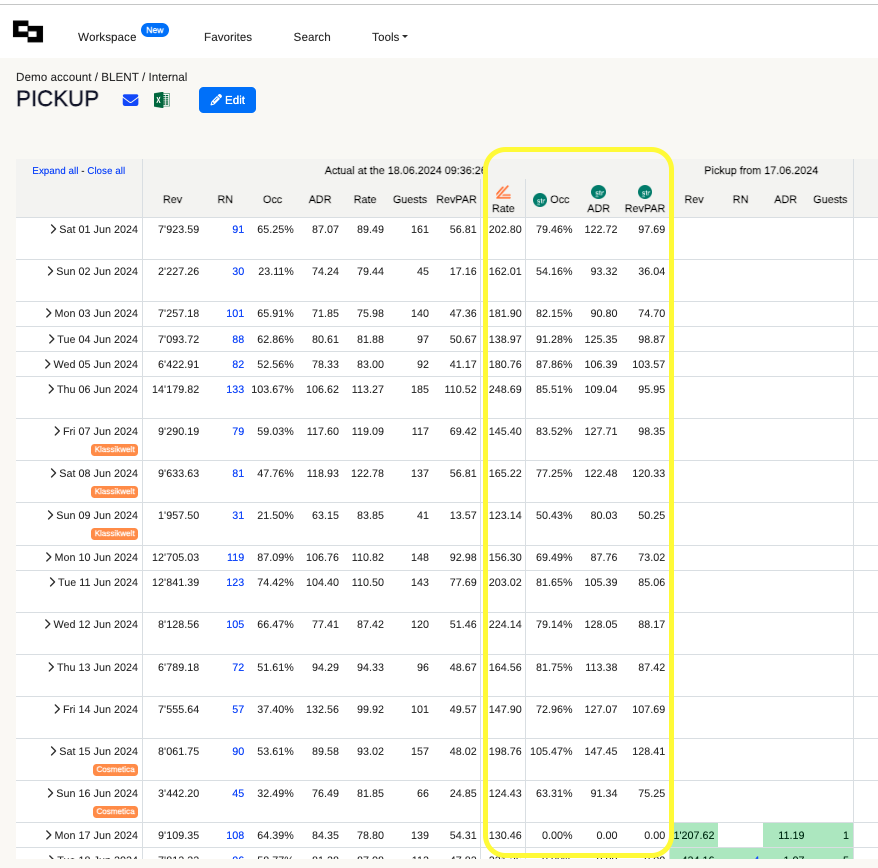
Task: Expand the Sat 08 Jun 2024 row
Action: coord(53,473)
